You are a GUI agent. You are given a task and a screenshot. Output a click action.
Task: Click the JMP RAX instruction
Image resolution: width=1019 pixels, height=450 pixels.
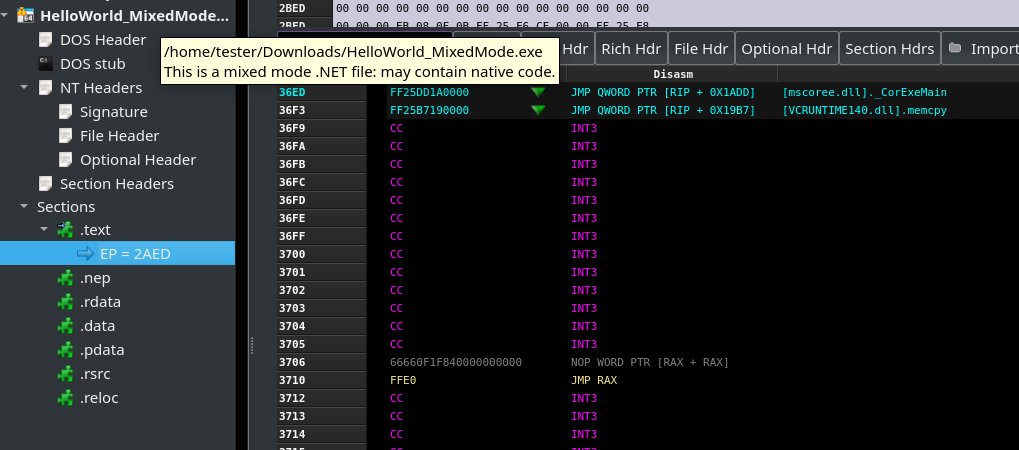click(x=594, y=380)
